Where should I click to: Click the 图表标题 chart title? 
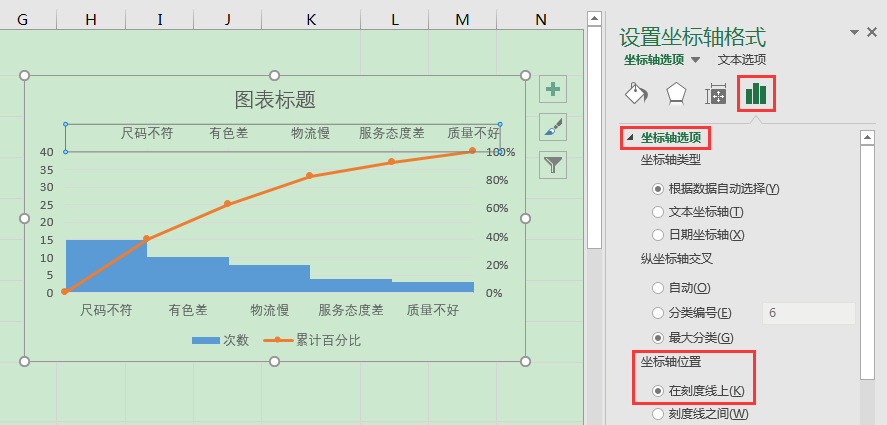pyautogui.click(x=275, y=100)
